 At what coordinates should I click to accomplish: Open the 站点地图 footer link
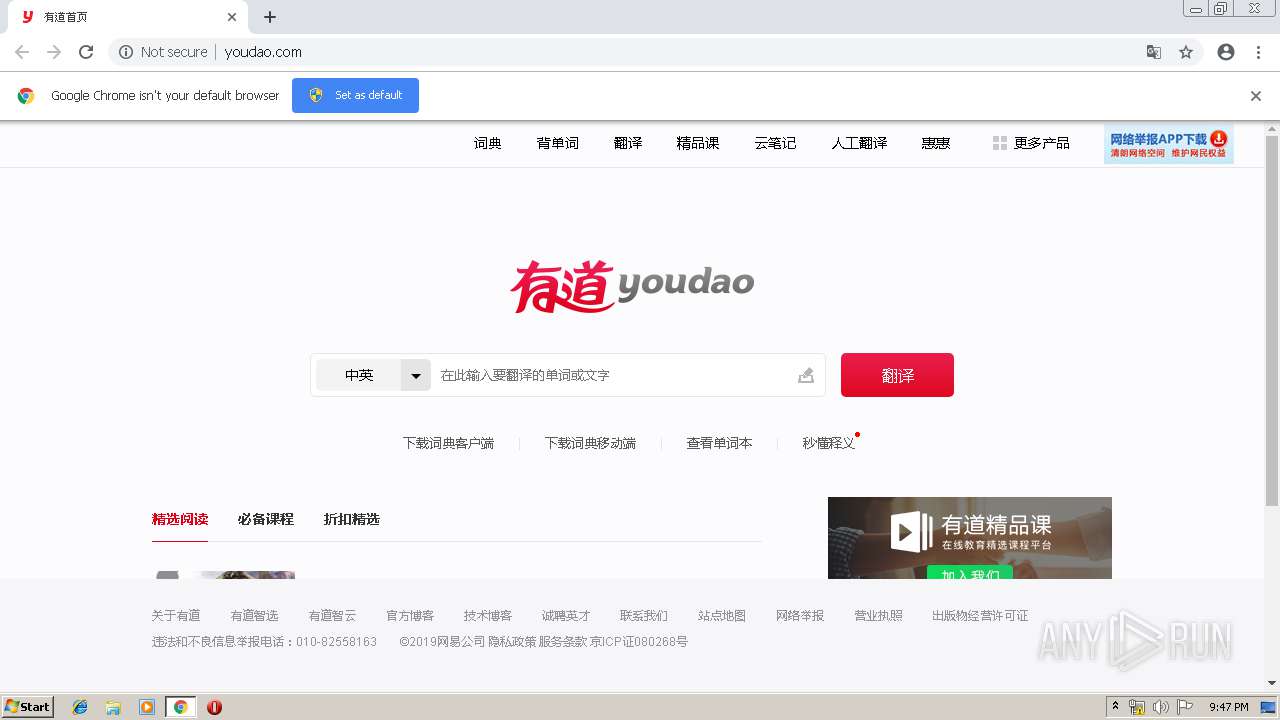pyautogui.click(x=722, y=616)
